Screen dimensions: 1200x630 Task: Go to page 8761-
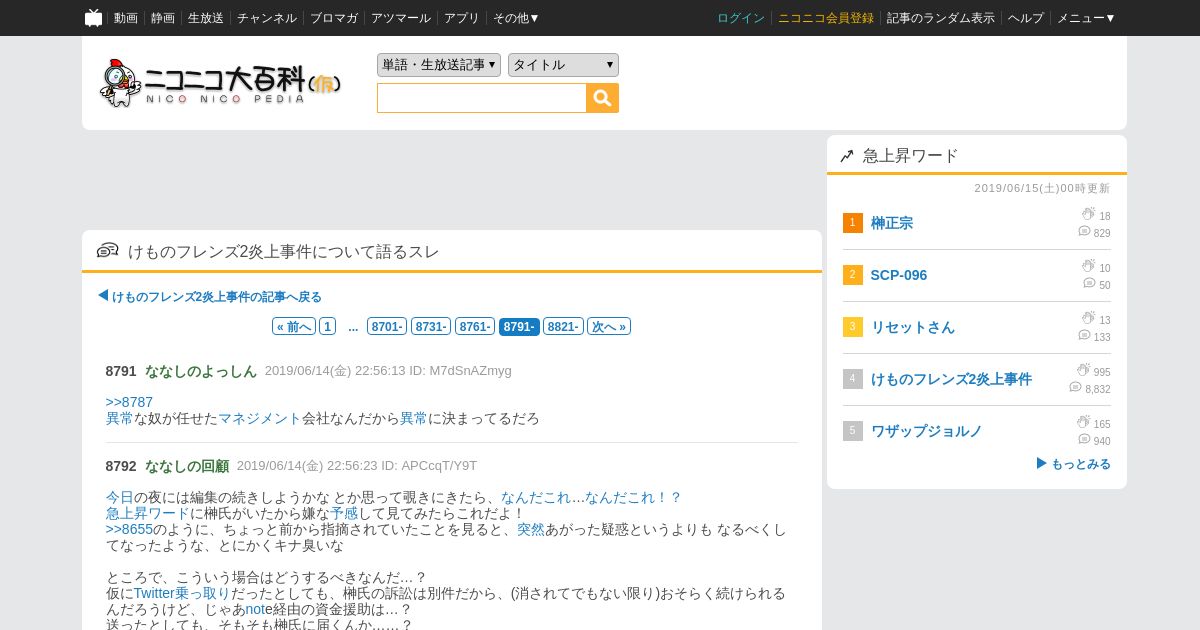tap(475, 327)
